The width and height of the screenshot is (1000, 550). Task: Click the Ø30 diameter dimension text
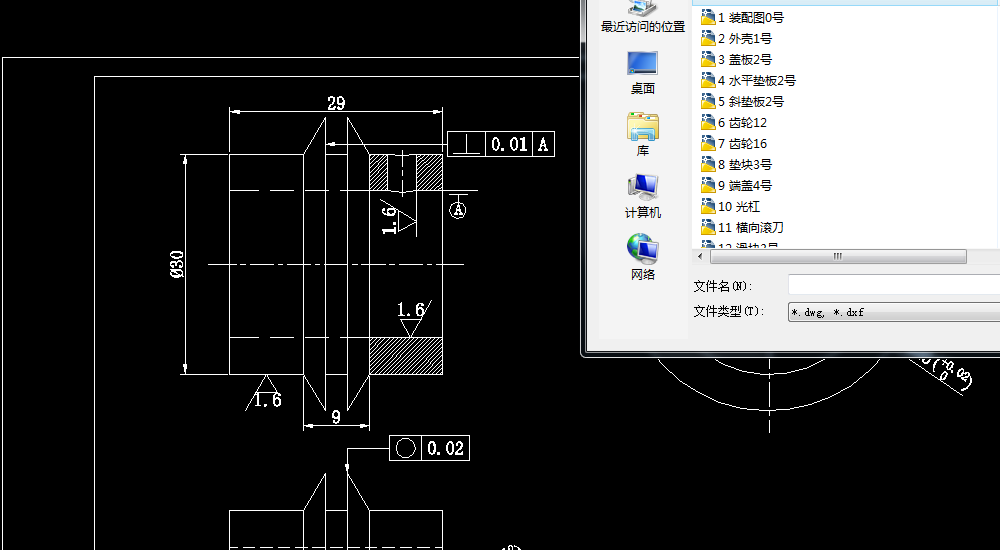coord(177,264)
